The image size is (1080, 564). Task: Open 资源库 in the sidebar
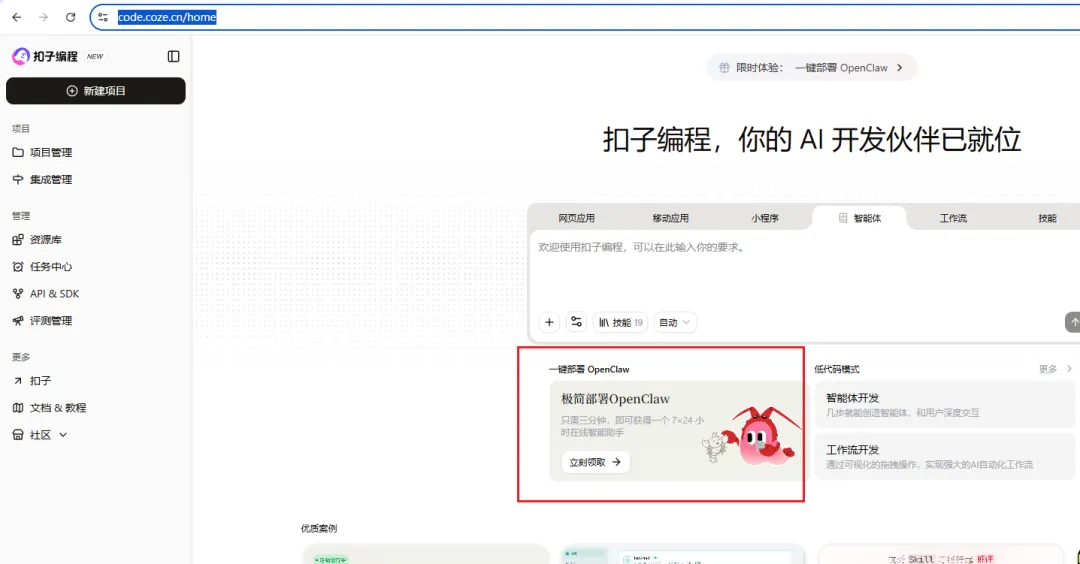point(96,240)
